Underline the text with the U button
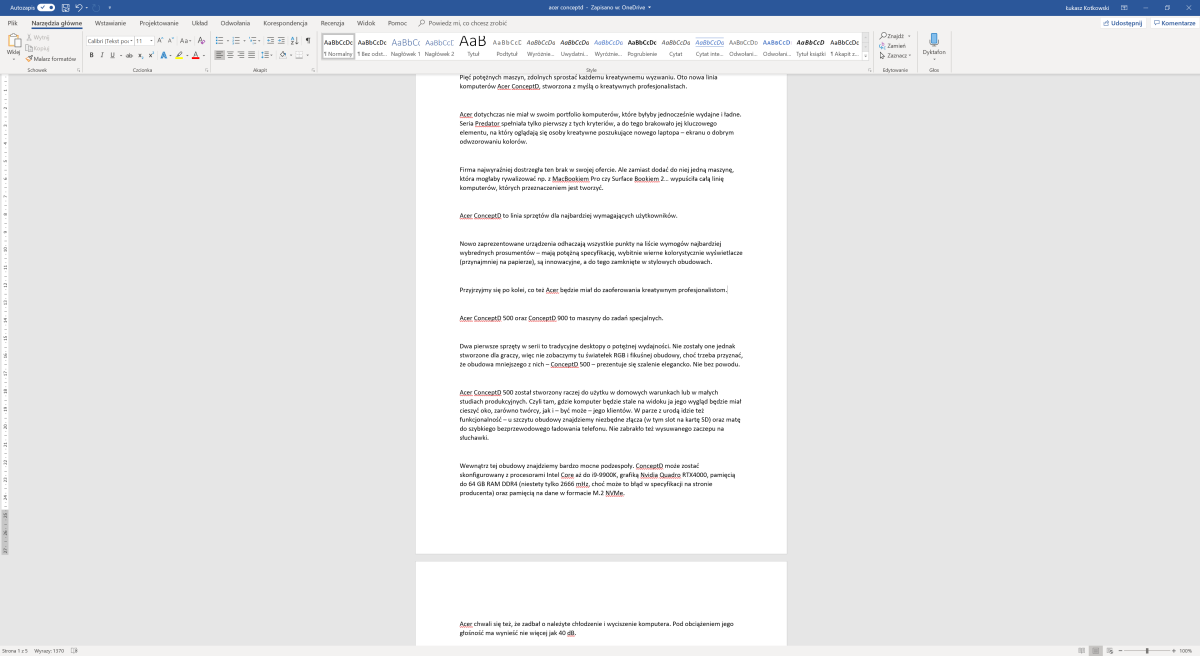This screenshot has width=1200, height=656. coord(112,55)
